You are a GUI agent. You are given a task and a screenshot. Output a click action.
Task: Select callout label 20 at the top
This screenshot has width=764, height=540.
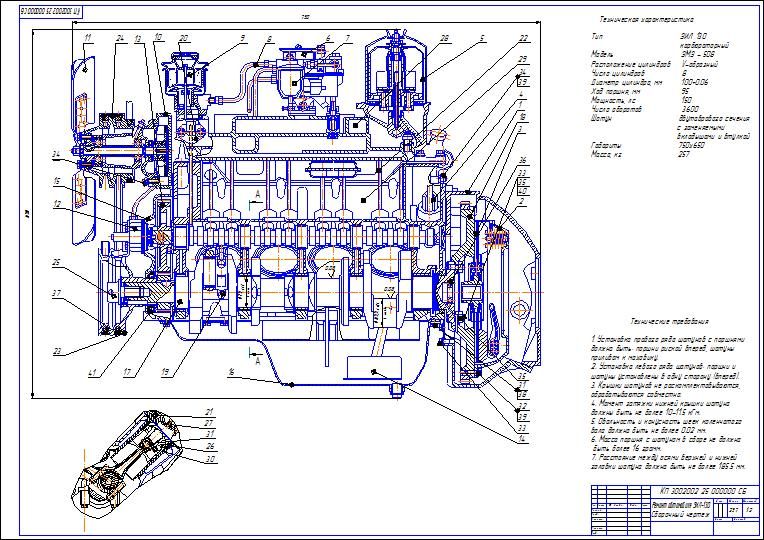pos(183,38)
